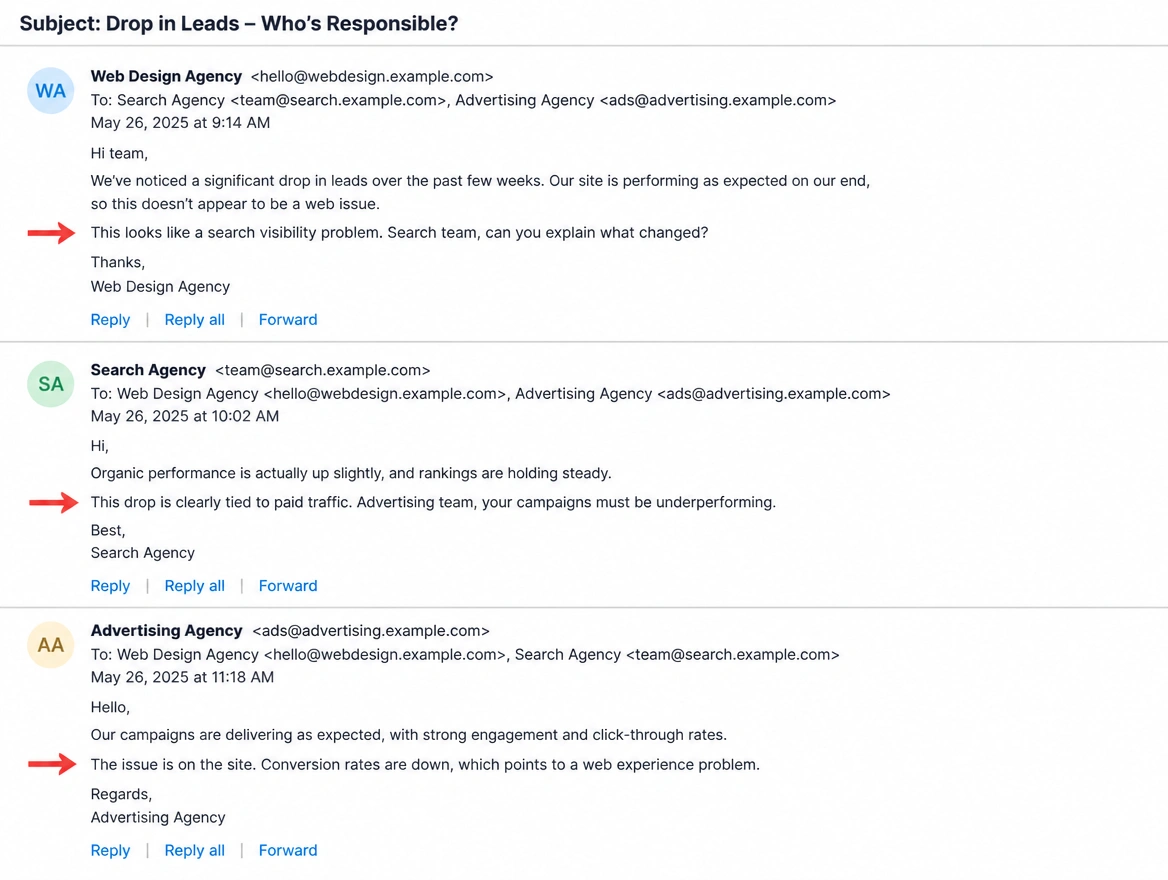This screenshot has width=1168, height=880.
Task: Click red arrow beside conversion rates sentence
Action: (52, 765)
